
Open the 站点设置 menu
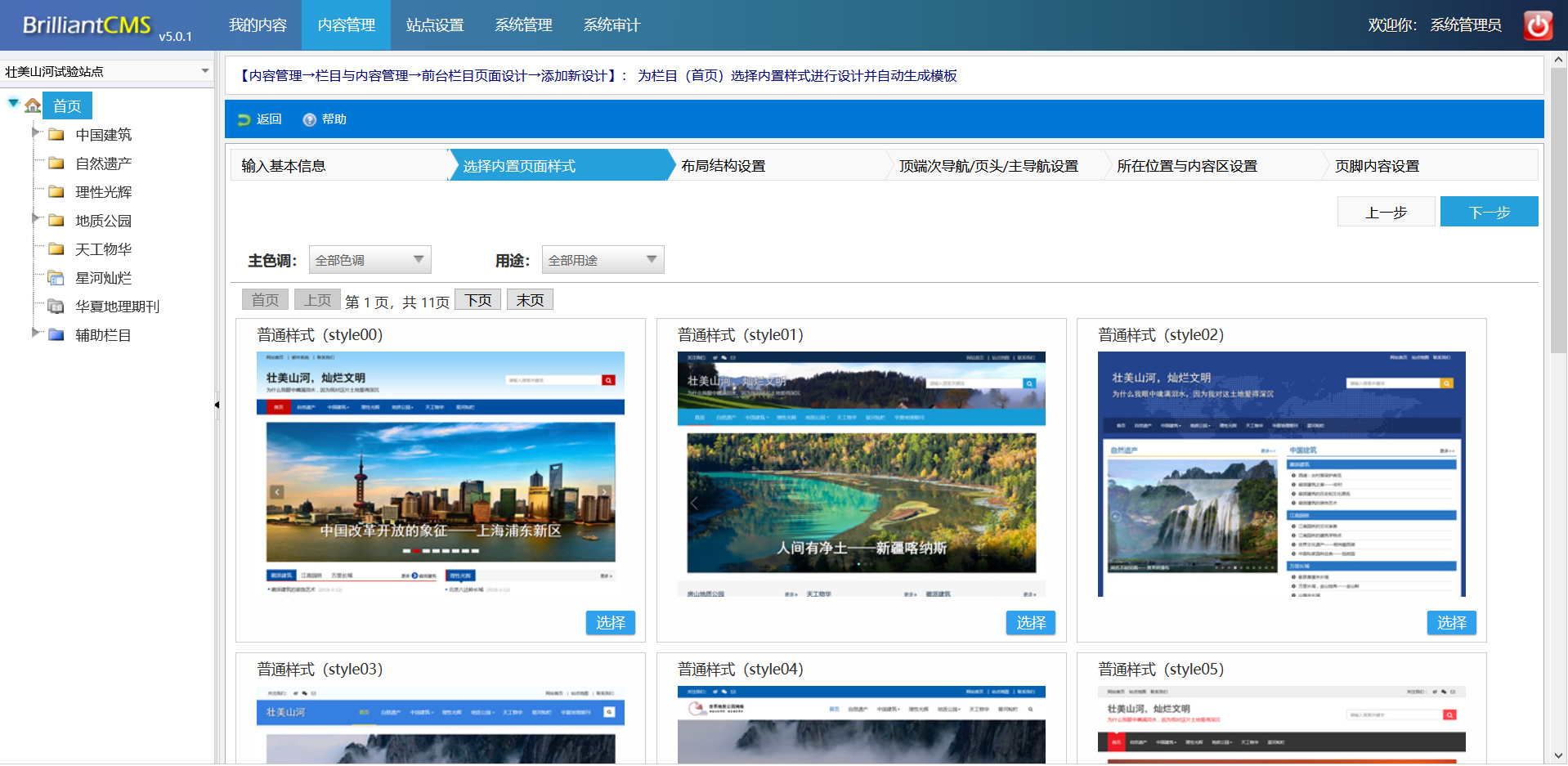coord(435,25)
